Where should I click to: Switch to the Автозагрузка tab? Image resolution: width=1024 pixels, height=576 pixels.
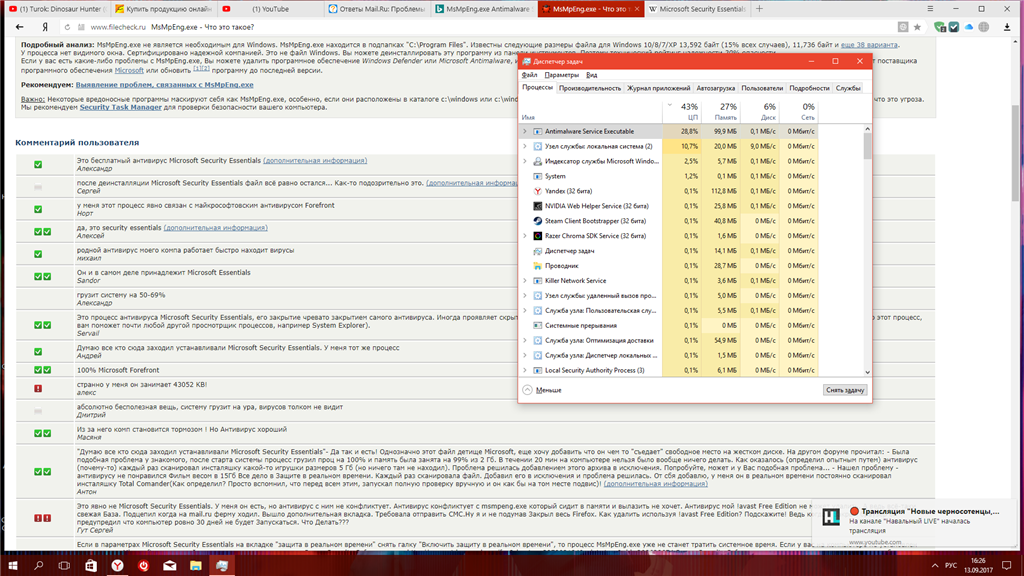715,88
